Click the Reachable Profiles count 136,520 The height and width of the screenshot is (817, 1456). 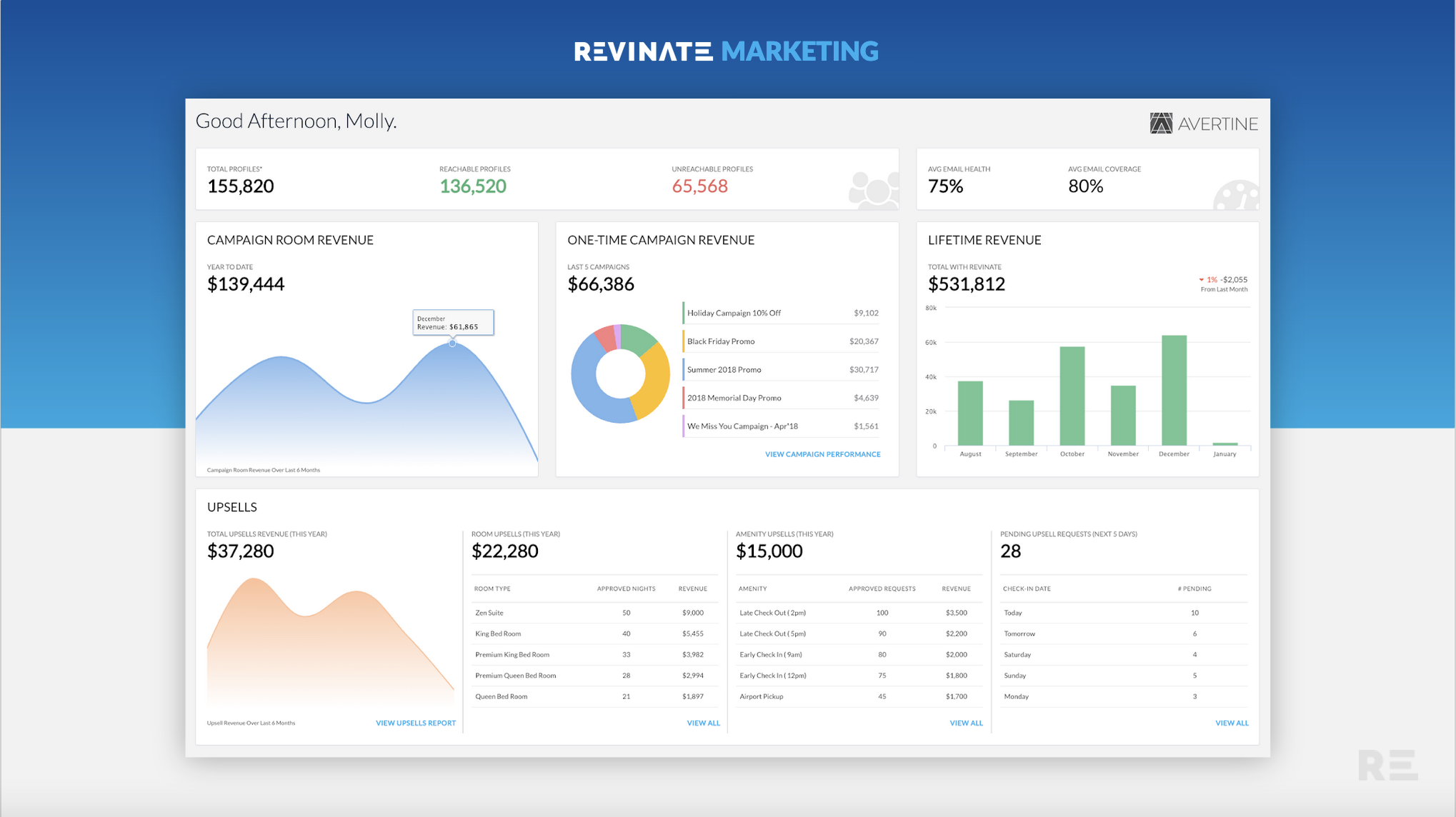pyautogui.click(x=473, y=186)
